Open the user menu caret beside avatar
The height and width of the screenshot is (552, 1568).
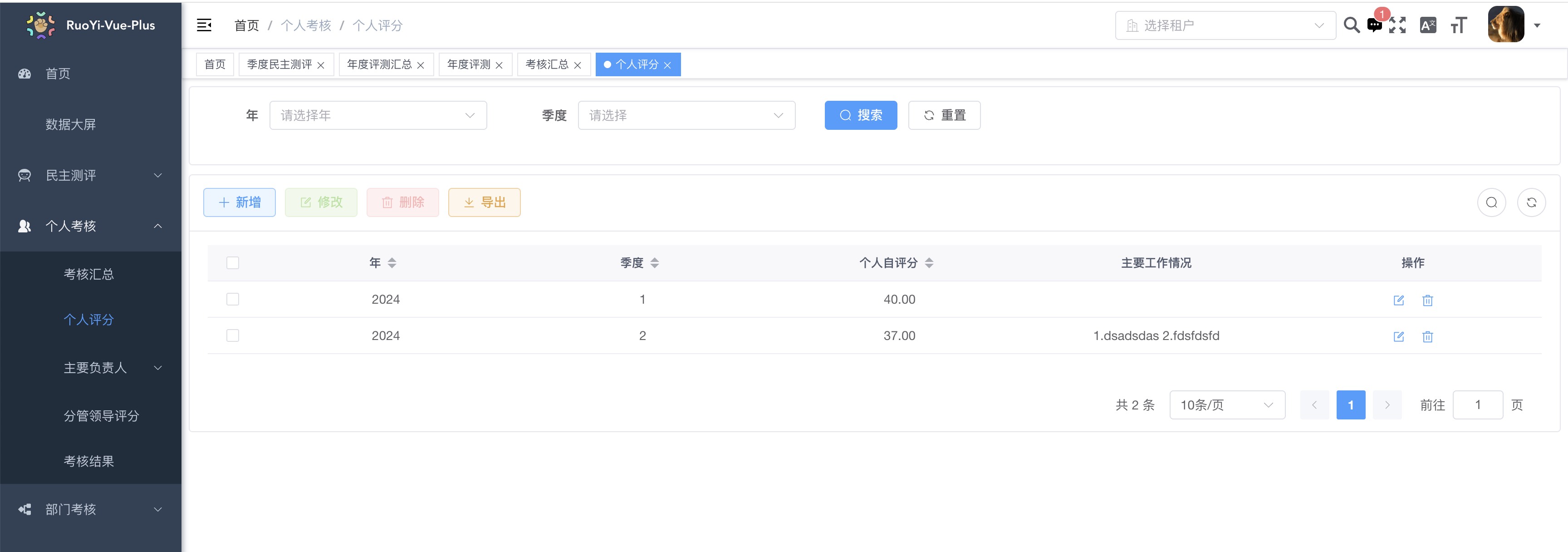pyautogui.click(x=1537, y=25)
